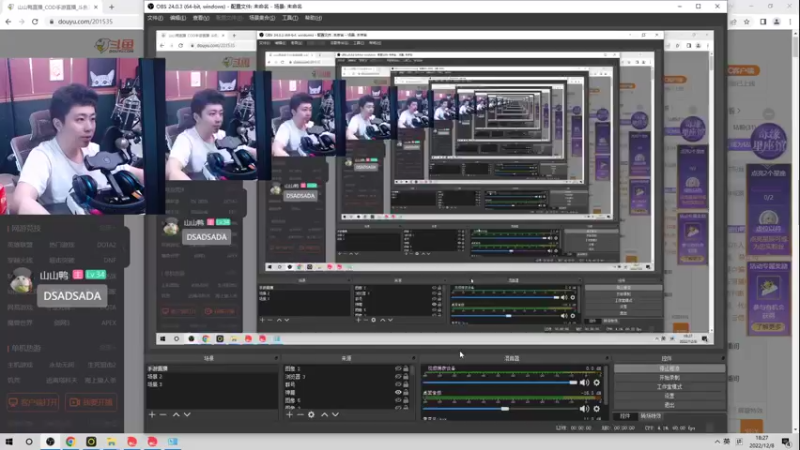Toggle lock on the 弹幕 source
Image resolution: width=800 pixels, height=450 pixels.
406,392
